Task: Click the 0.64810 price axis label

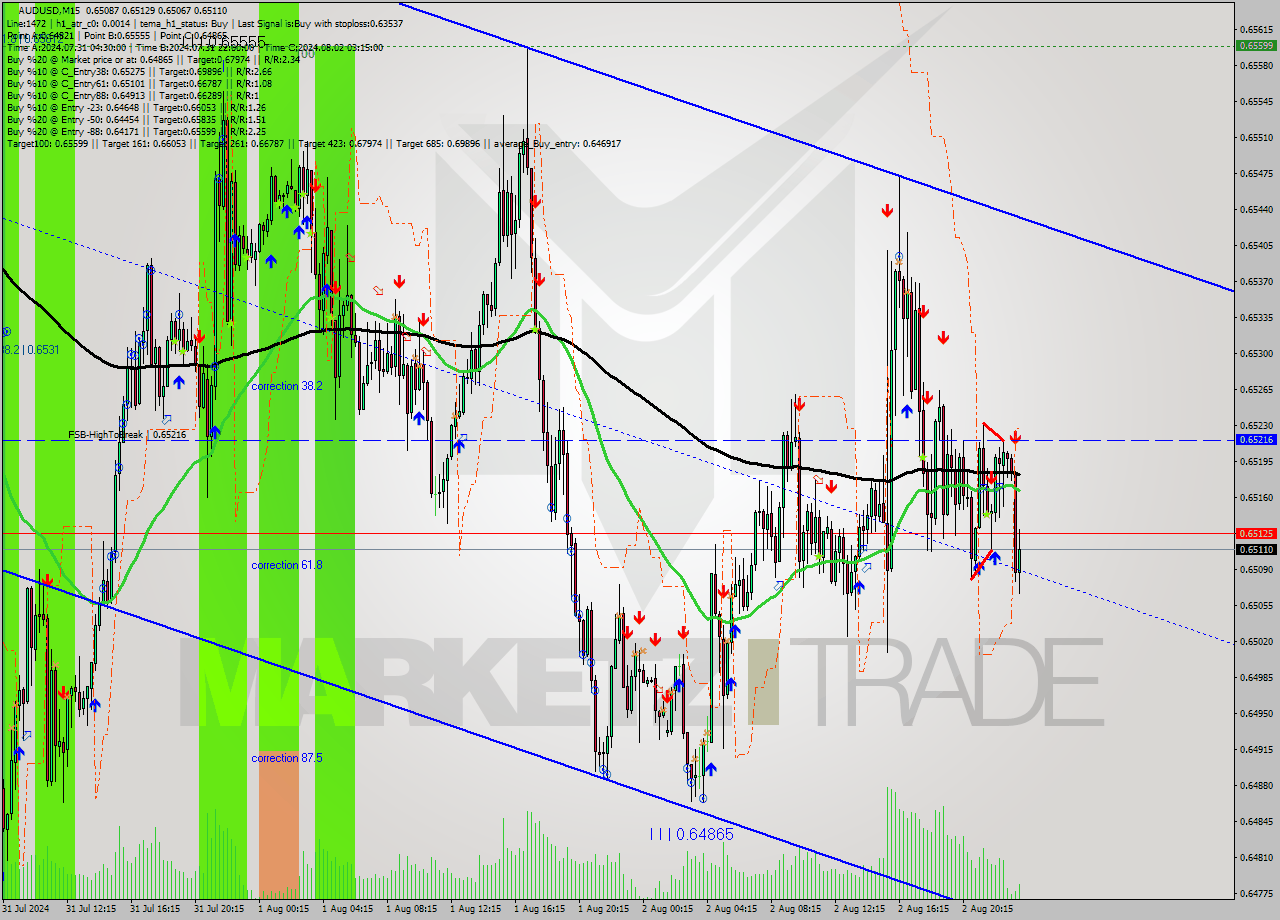Action: [x=1255, y=857]
